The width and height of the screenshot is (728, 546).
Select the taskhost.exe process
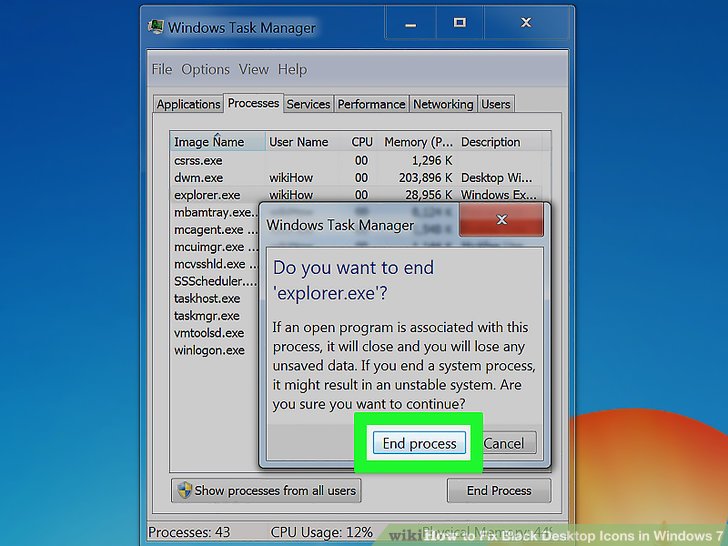207,299
